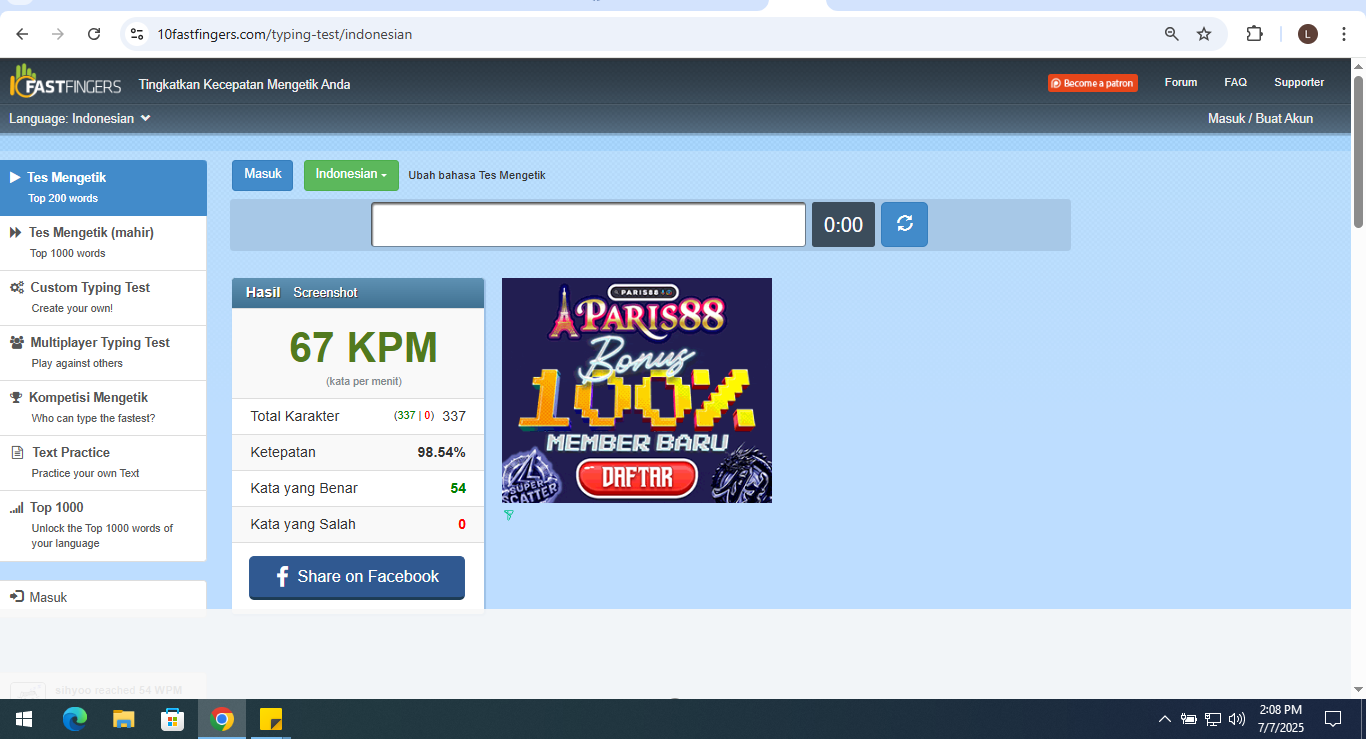Launch Microsoft Edge from taskbar
This screenshot has height=739, width=1366.
[x=74, y=719]
